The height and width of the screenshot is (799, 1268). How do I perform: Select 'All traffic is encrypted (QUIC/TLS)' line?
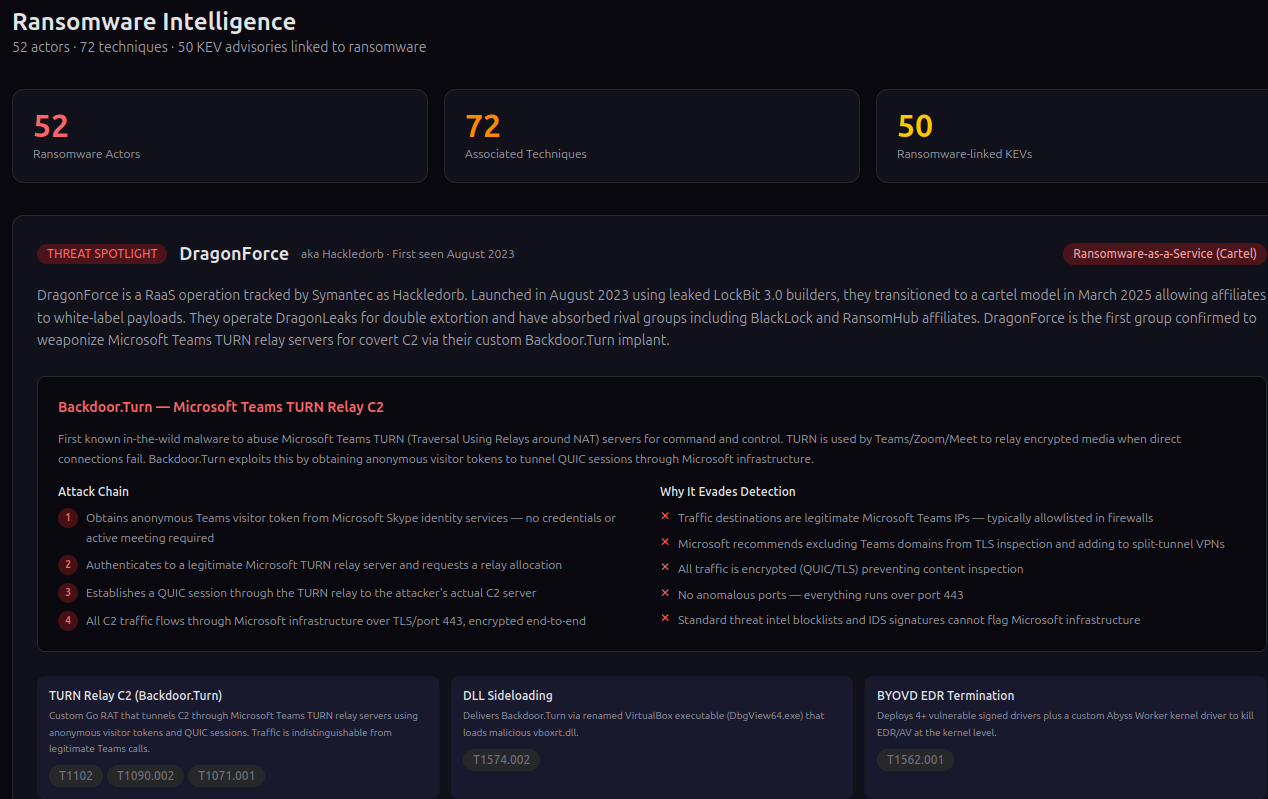pos(851,569)
